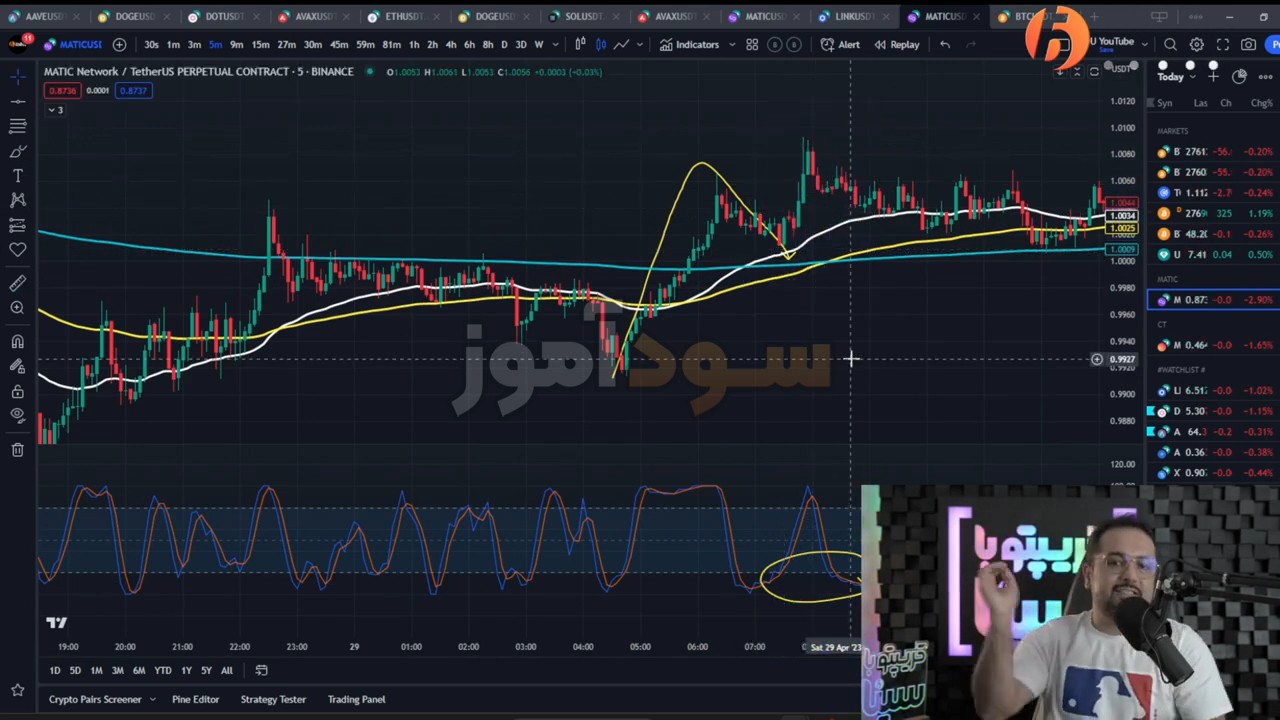Expand the timeframe dropdown arrow after W
This screenshot has height=720, width=1280.
tap(555, 44)
